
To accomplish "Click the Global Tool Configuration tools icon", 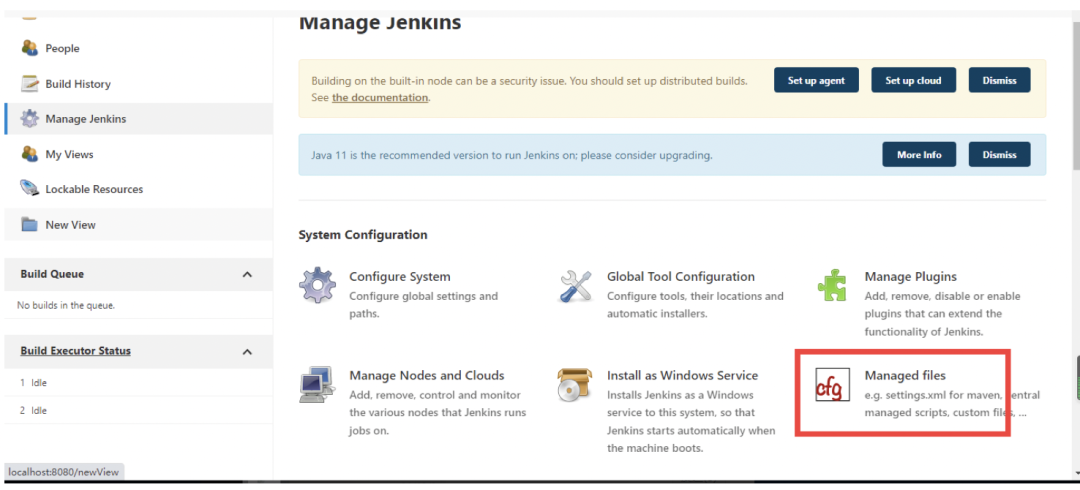I will pyautogui.click(x=575, y=285).
